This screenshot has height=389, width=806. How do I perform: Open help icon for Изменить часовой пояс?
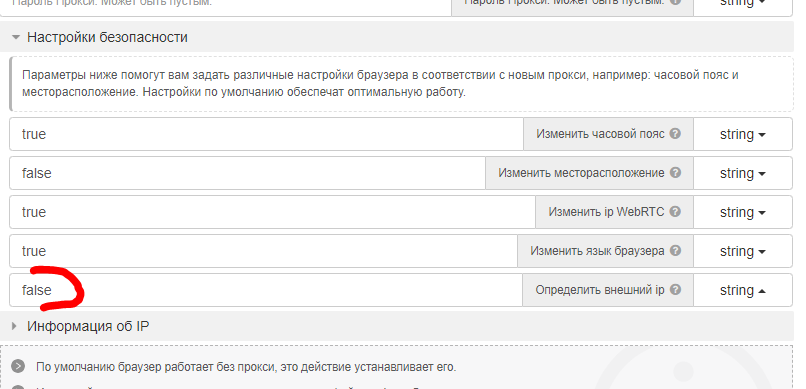tap(675, 134)
